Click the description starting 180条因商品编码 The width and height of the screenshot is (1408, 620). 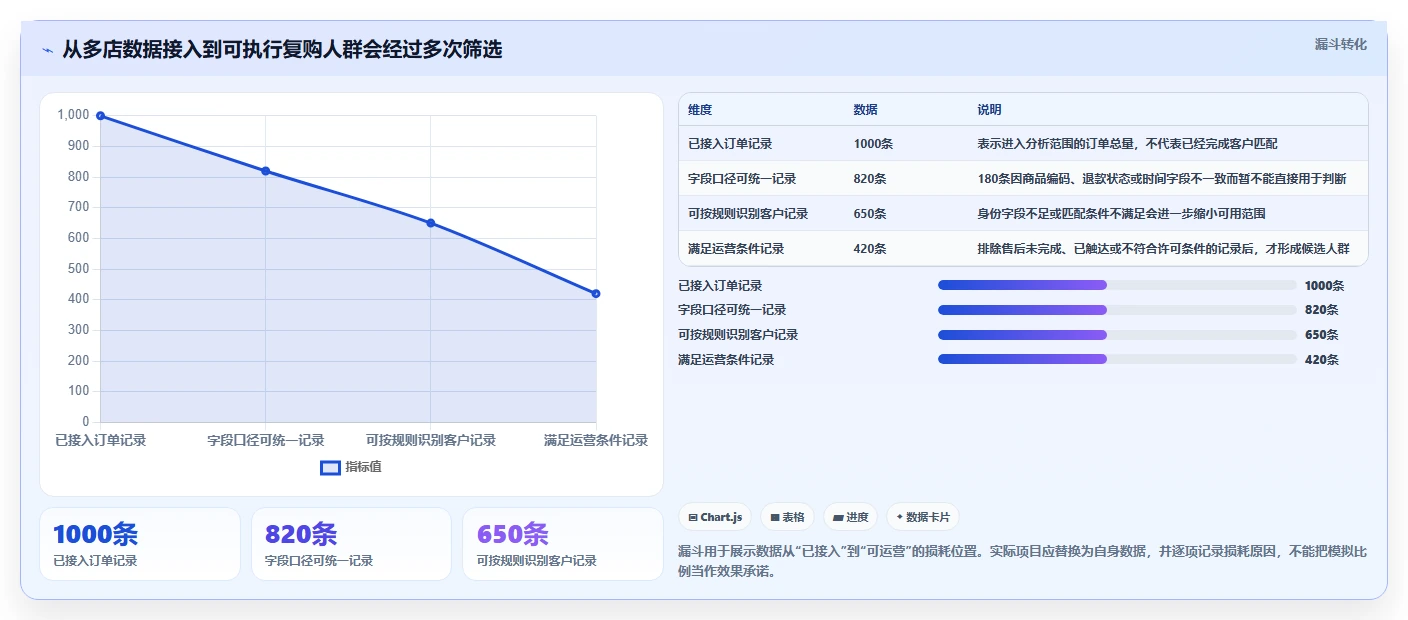coord(1161,179)
